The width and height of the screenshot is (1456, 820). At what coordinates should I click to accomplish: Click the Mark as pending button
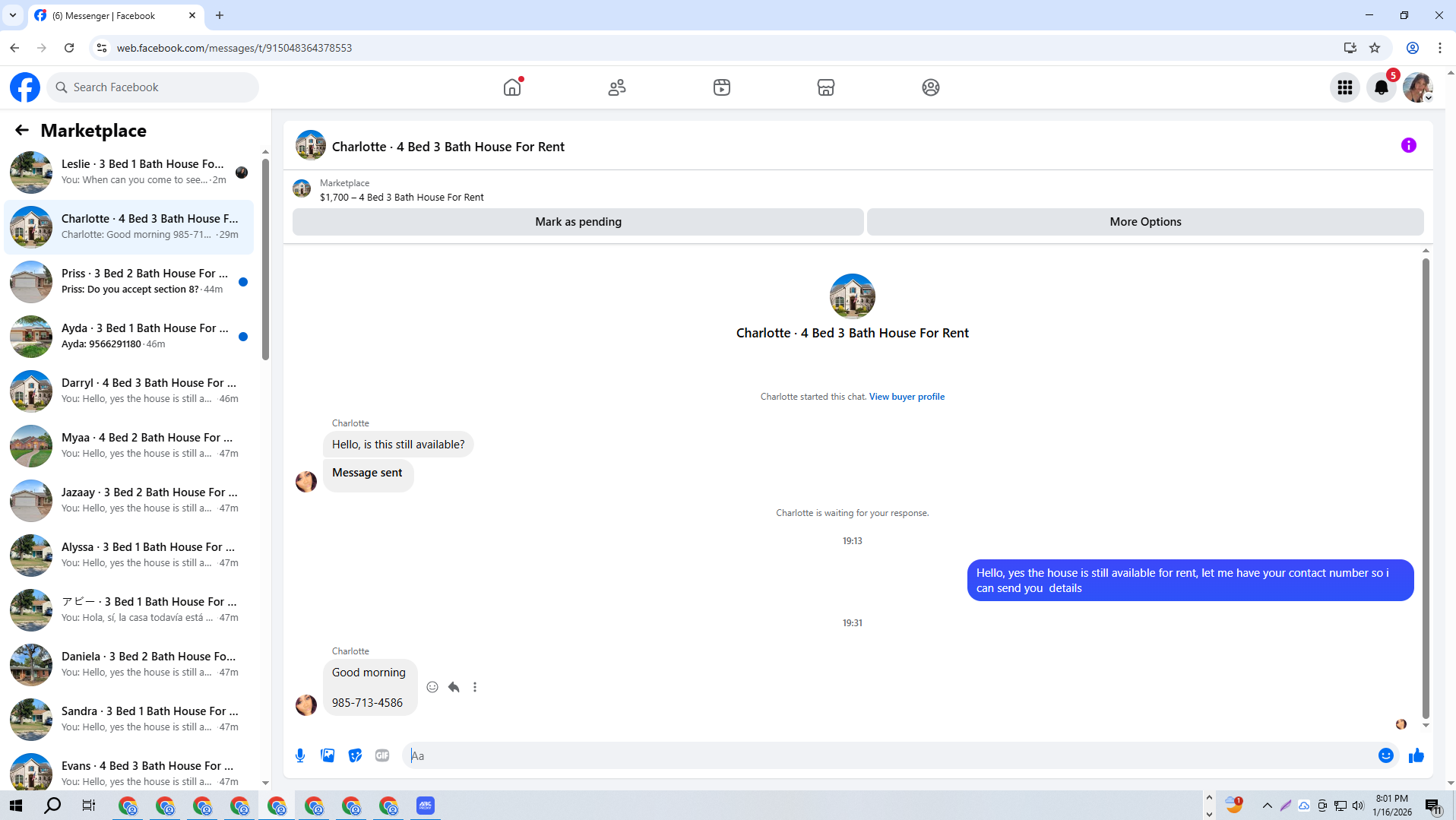(x=578, y=222)
